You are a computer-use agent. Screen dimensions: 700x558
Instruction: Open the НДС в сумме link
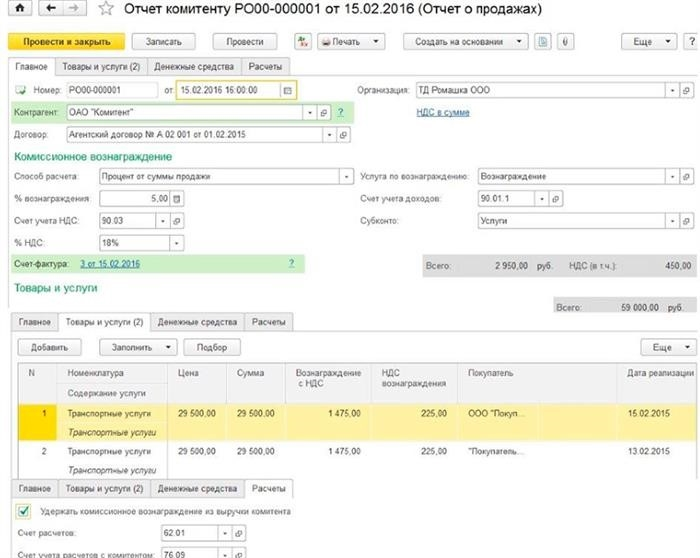(x=443, y=112)
